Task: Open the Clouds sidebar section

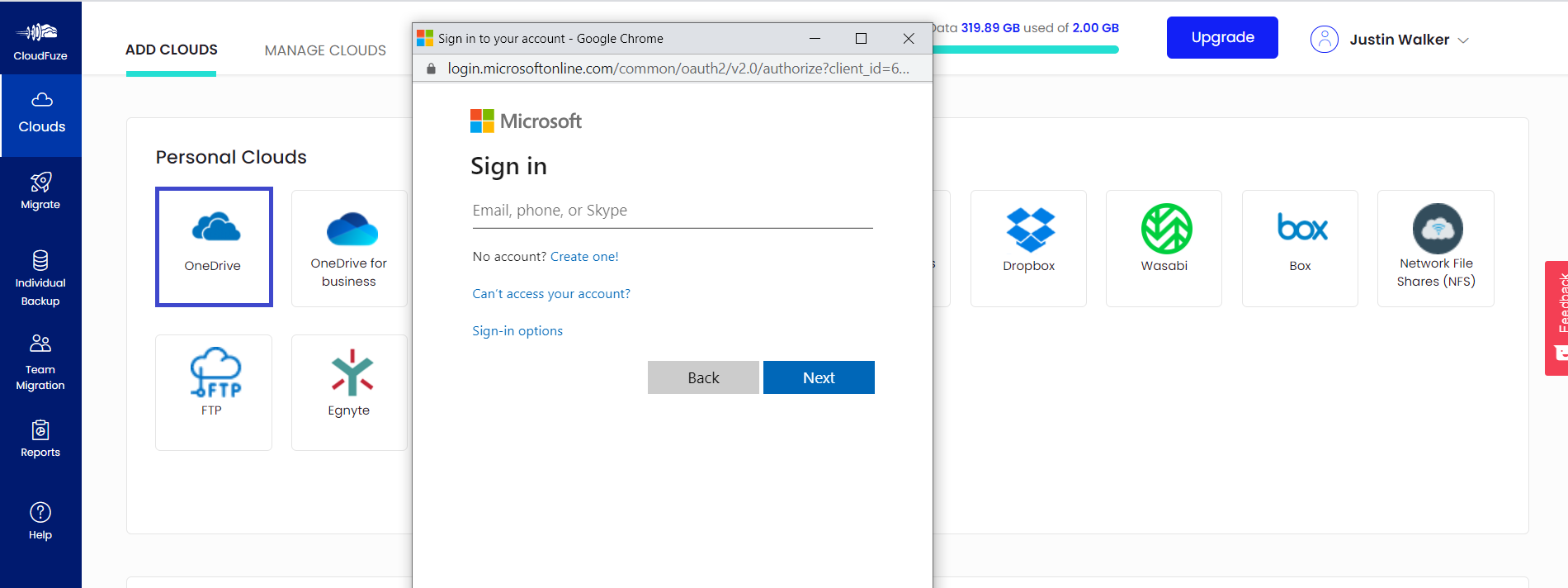Action: [41, 115]
